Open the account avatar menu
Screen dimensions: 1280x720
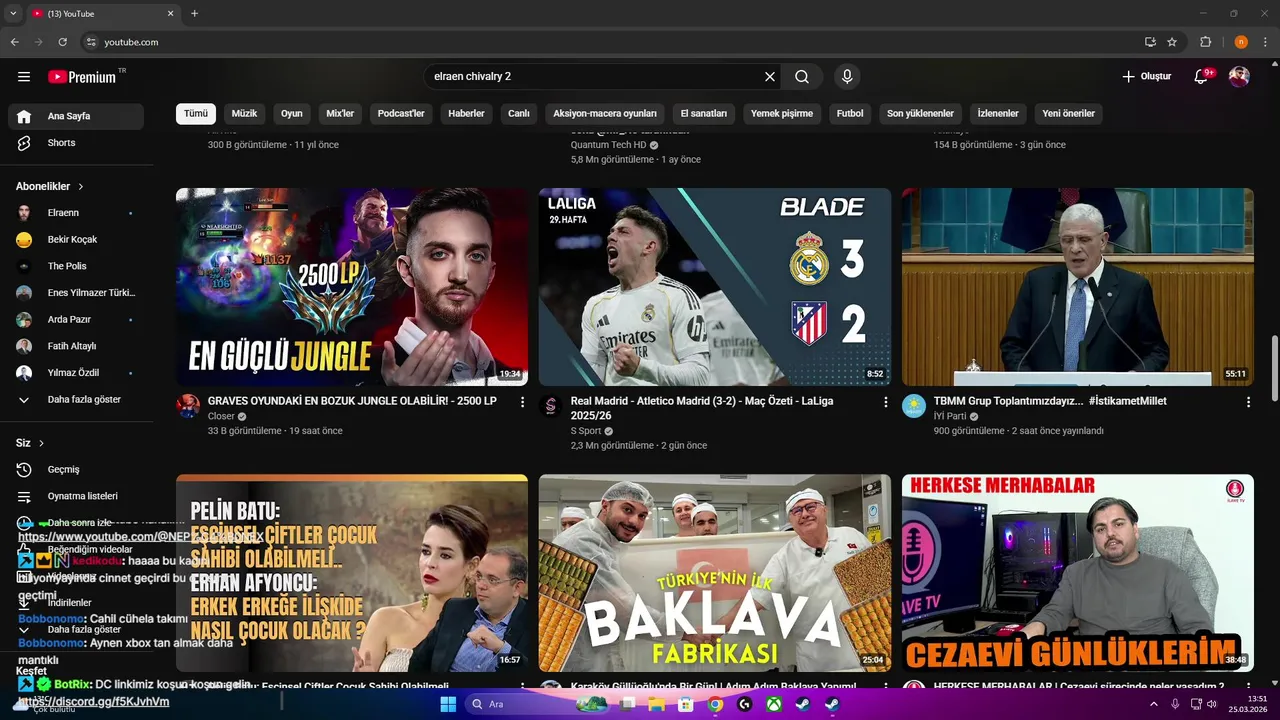[x=1239, y=77]
